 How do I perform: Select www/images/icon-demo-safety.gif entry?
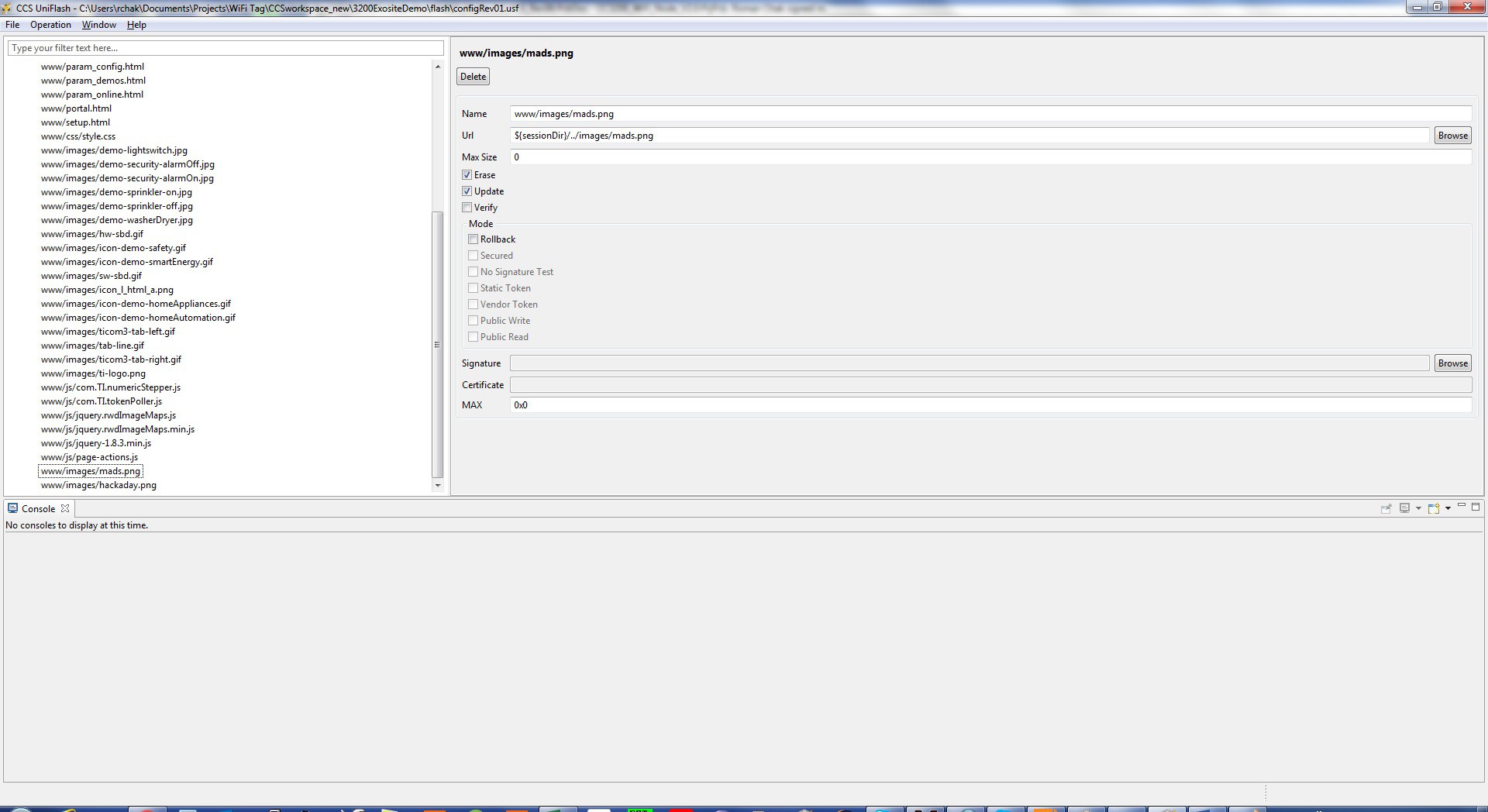coord(113,248)
